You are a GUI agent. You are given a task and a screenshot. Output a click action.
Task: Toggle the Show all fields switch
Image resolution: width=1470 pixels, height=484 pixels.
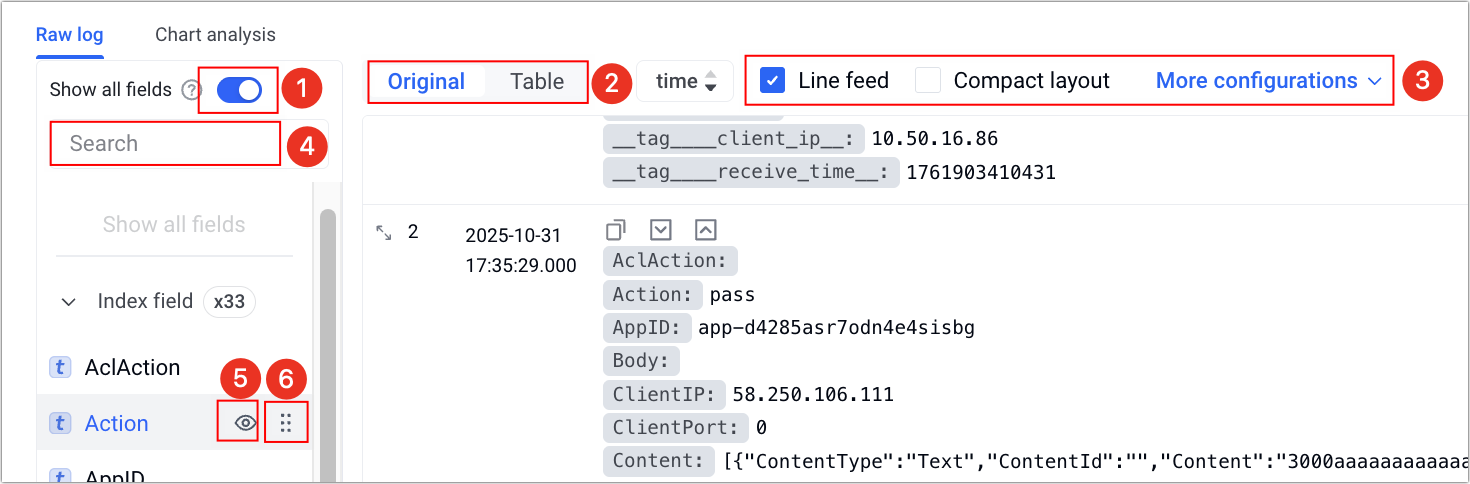coord(239,90)
